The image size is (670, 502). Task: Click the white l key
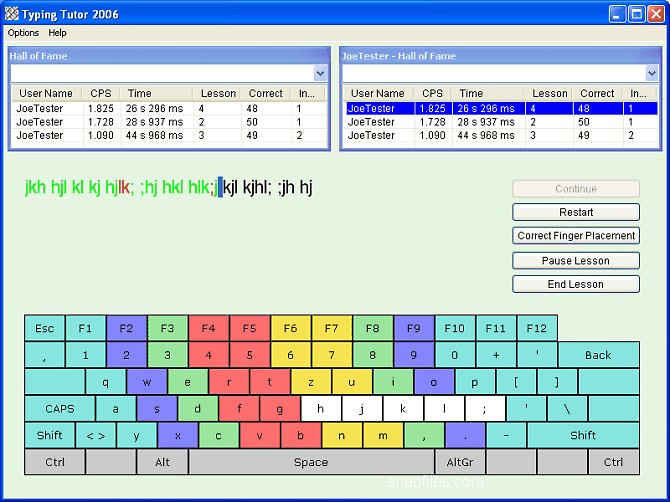pos(444,409)
